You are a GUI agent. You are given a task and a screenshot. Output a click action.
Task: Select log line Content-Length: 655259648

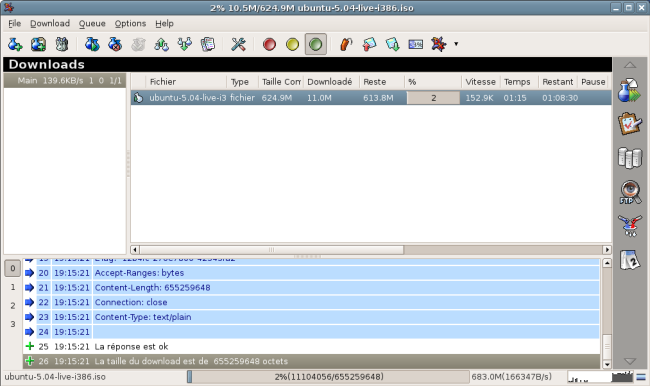pos(312,288)
